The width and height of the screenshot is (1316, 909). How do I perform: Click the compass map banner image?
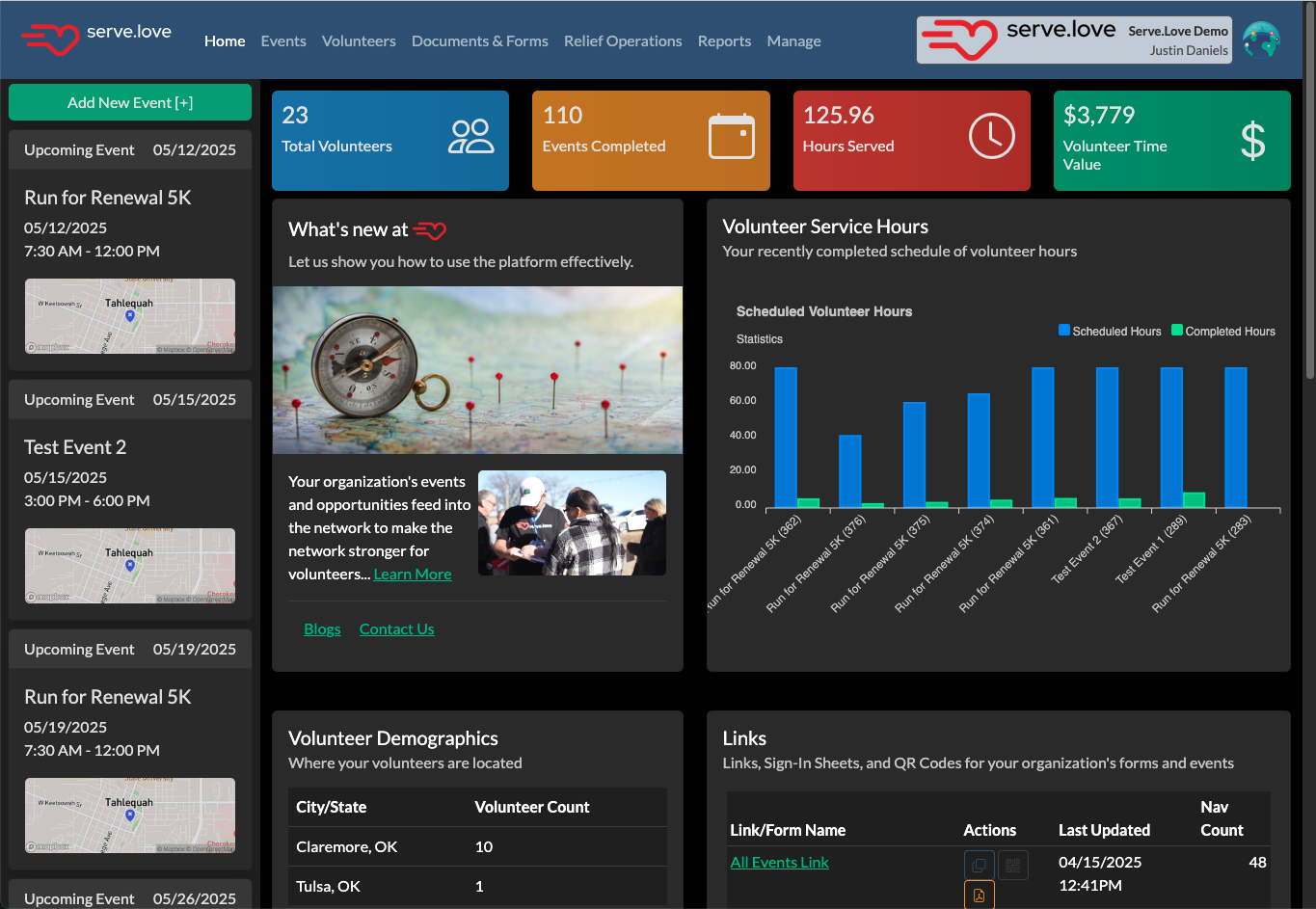pos(477,370)
